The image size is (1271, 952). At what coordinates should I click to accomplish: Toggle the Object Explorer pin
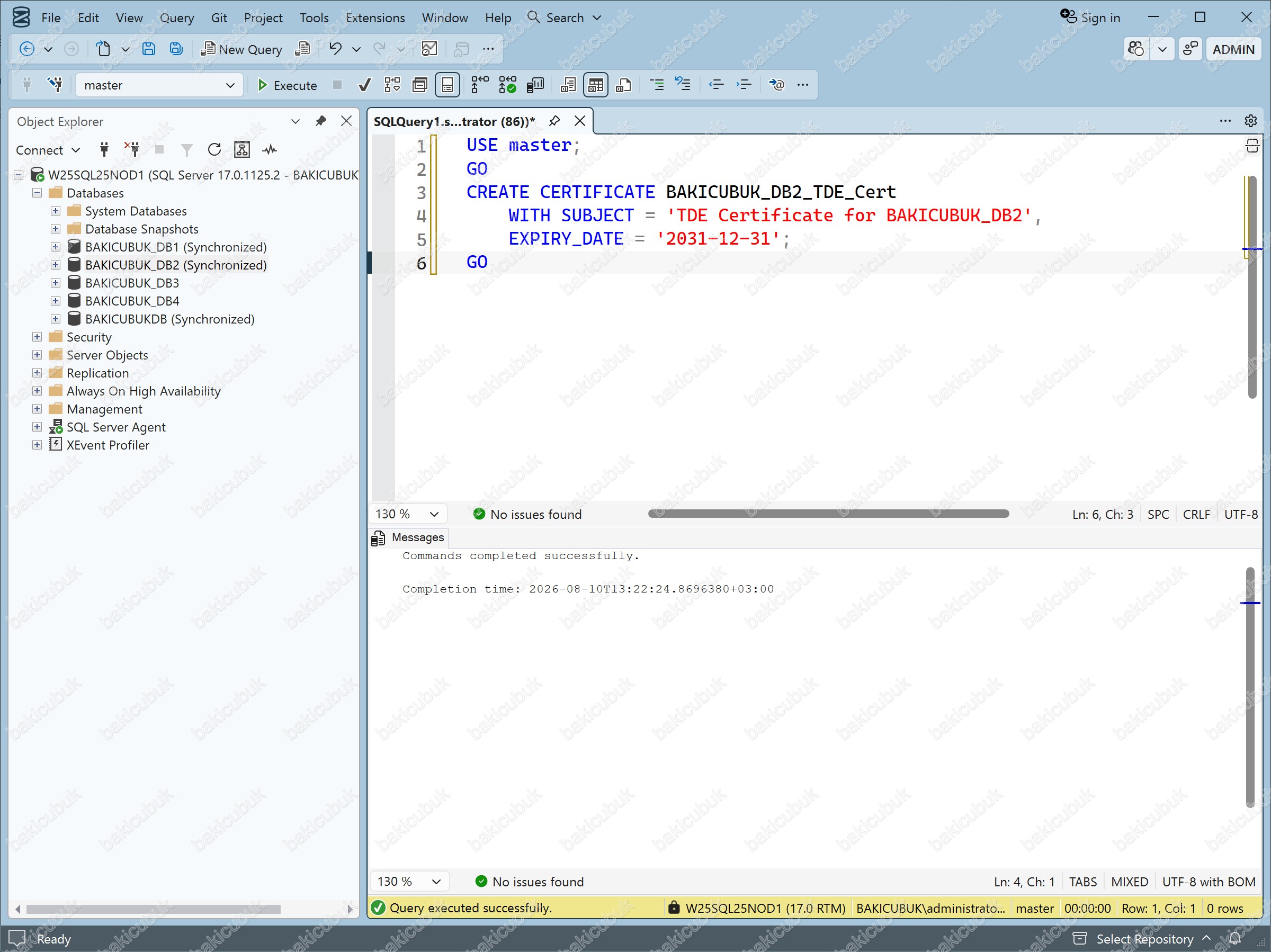point(320,121)
